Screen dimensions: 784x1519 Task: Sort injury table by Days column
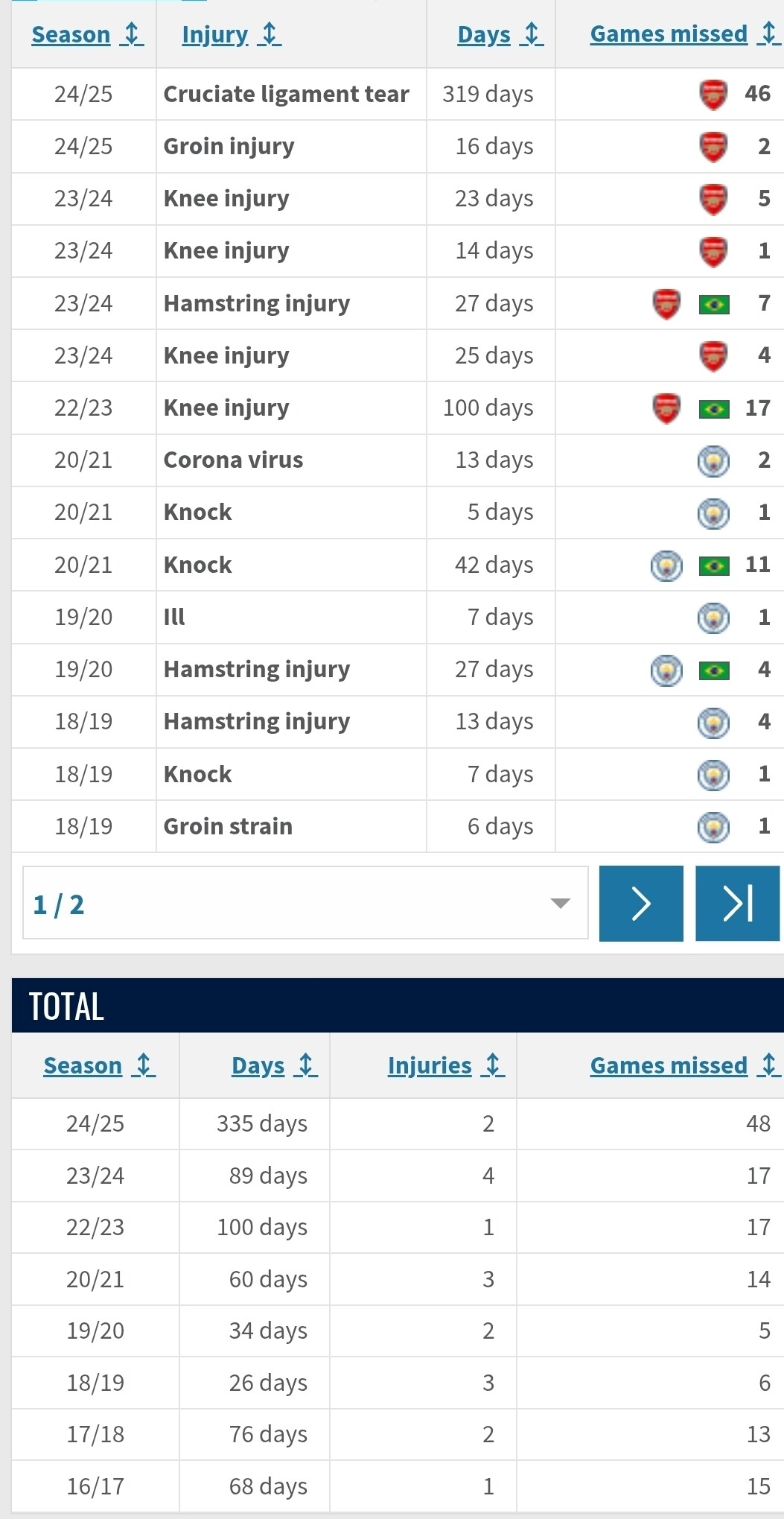point(500,34)
